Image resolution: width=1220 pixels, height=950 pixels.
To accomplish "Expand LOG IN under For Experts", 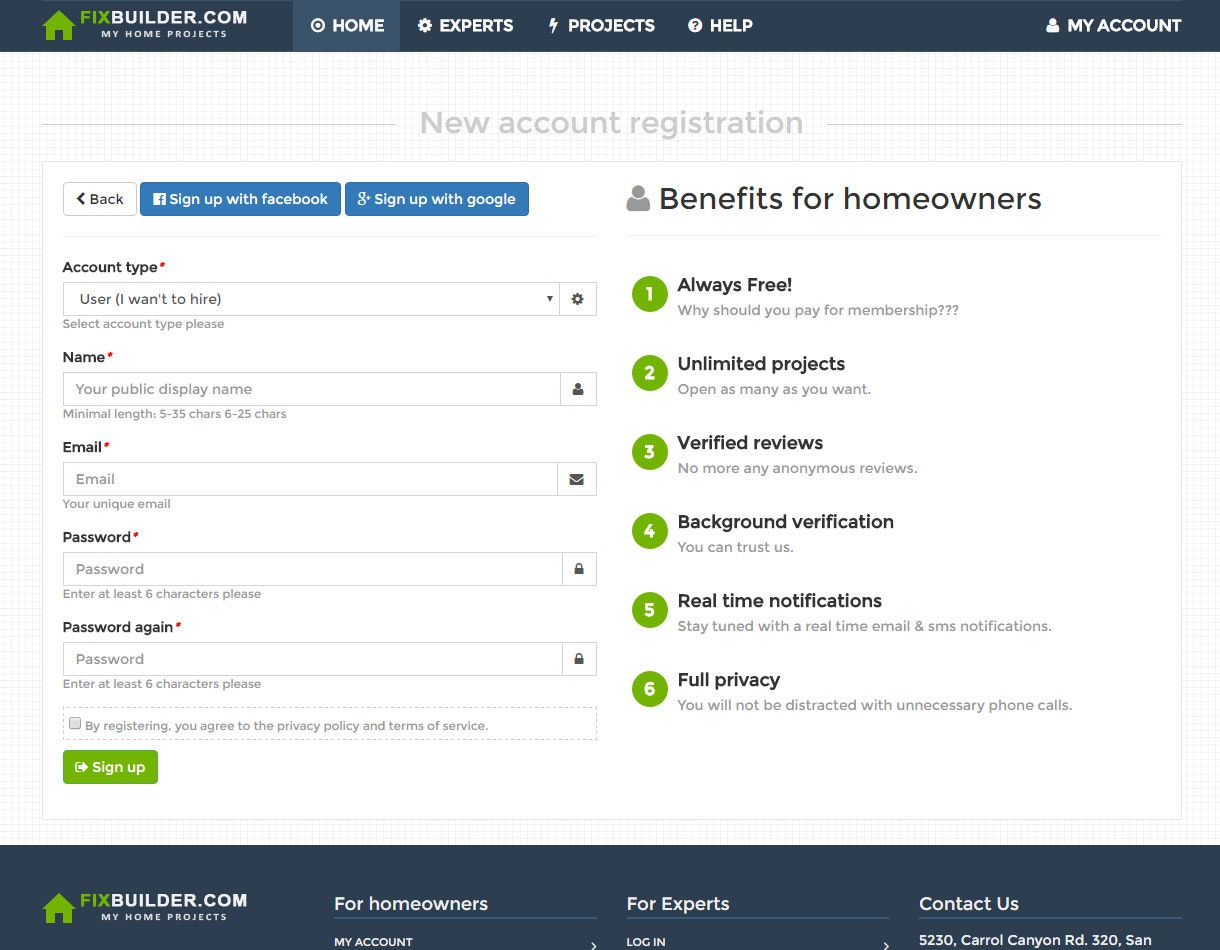I will 646,941.
